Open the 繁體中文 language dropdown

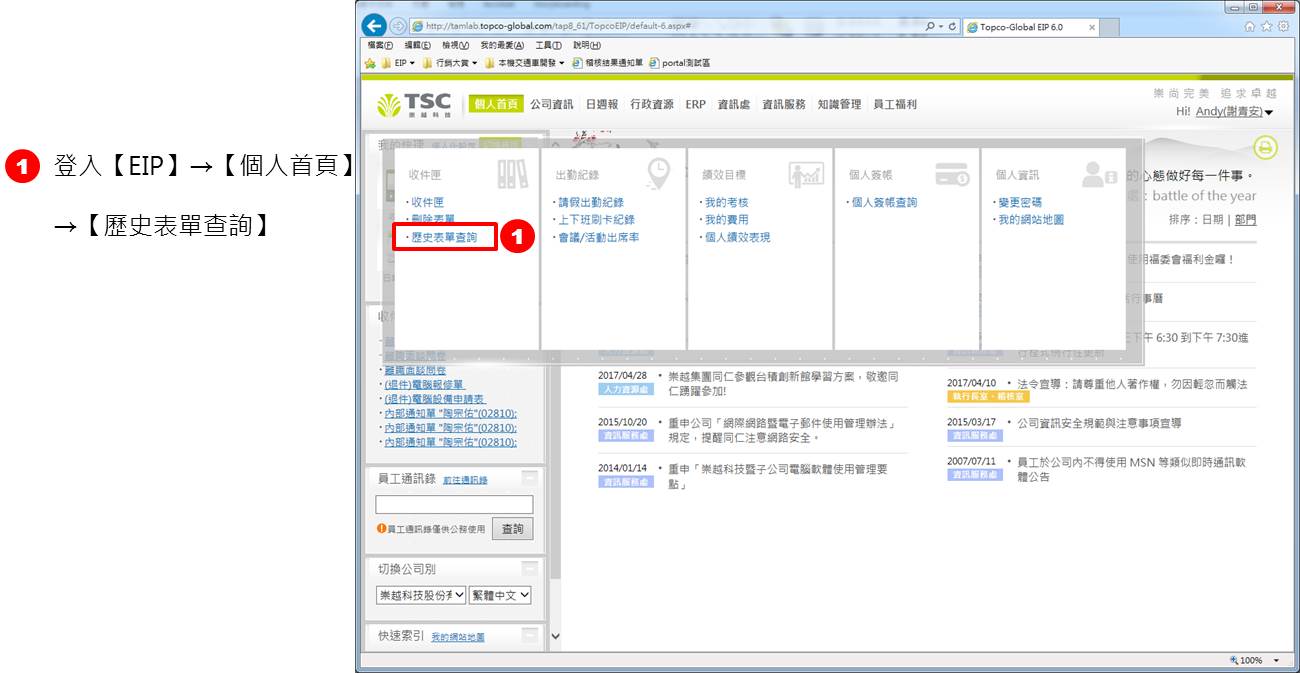pyautogui.click(x=500, y=595)
